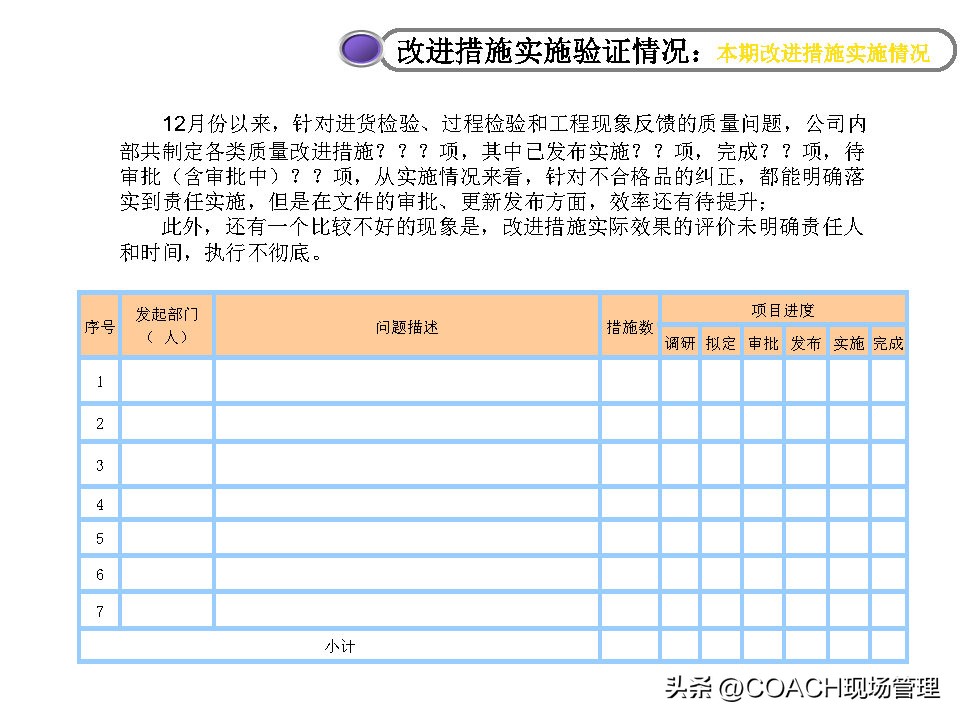The height and width of the screenshot is (720, 960).
Task: Select the 审批 progress header cell
Action: point(762,342)
